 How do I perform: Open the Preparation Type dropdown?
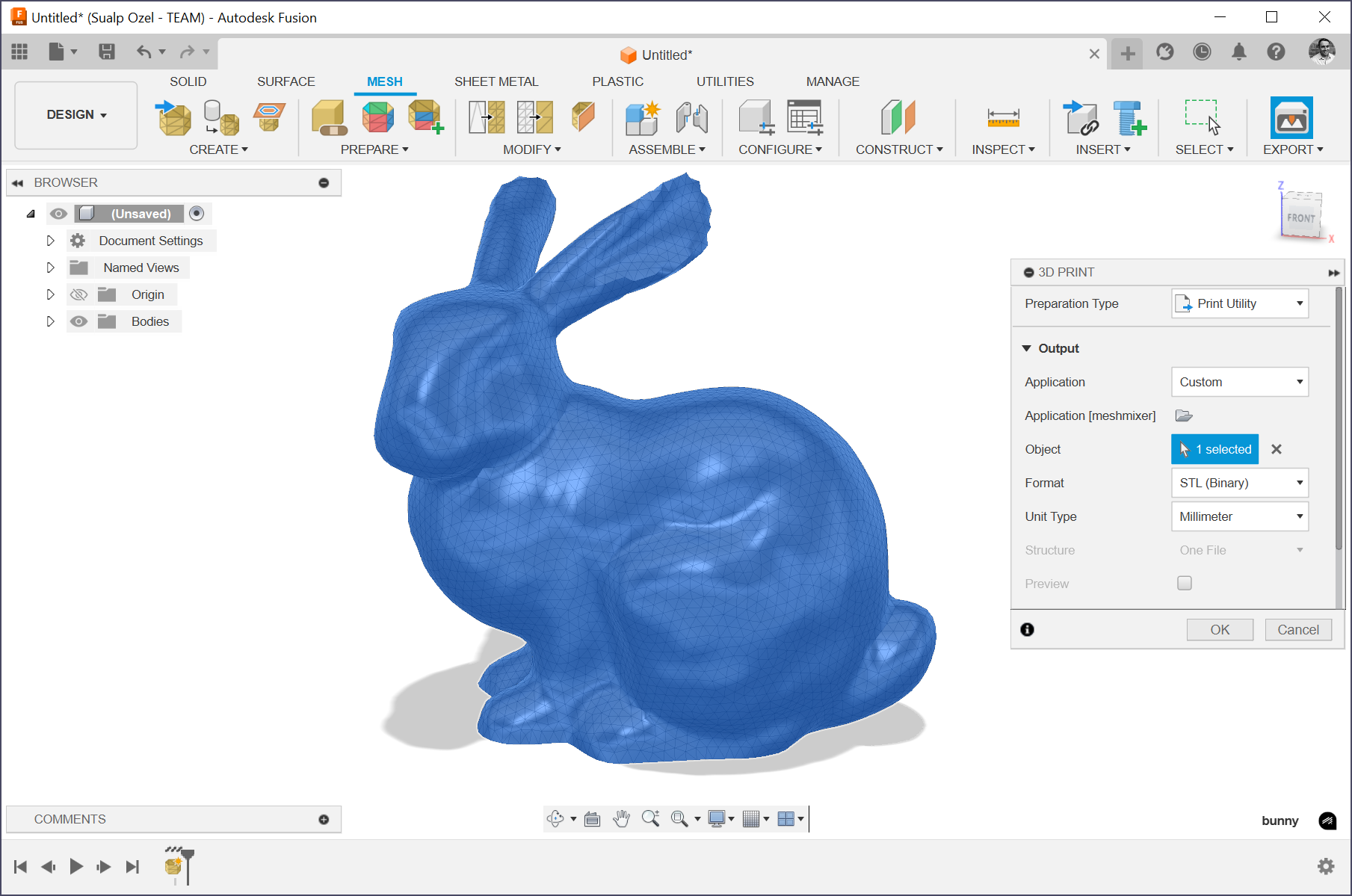pos(1240,303)
